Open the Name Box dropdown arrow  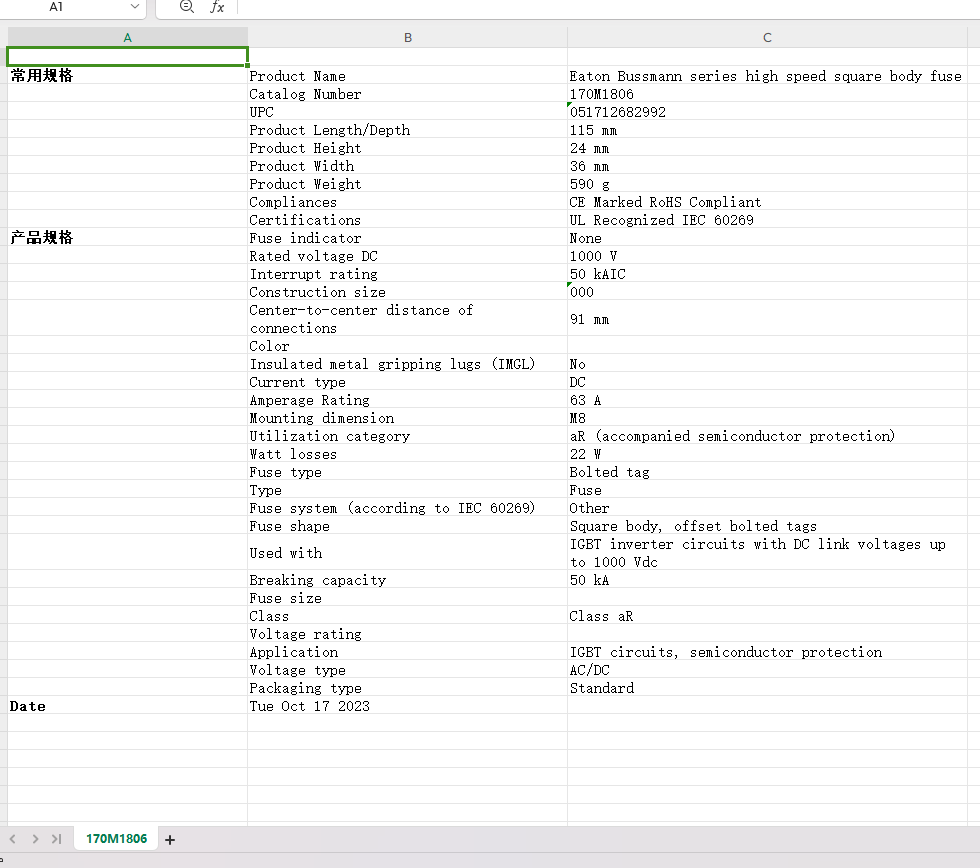134,6
